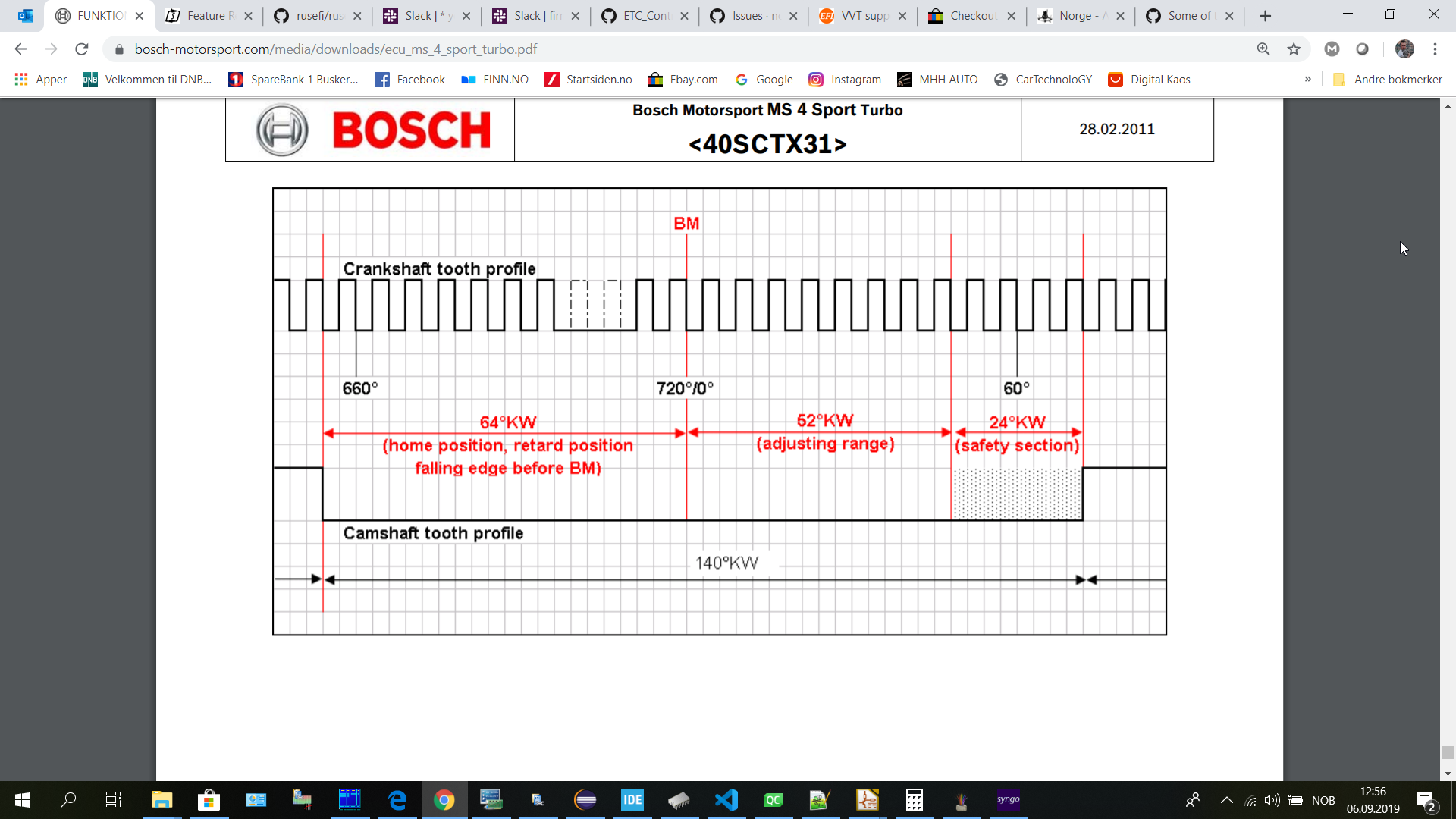Viewport: 1456px width, 819px height.
Task: Bookmark this page with the star
Action: [x=1294, y=49]
